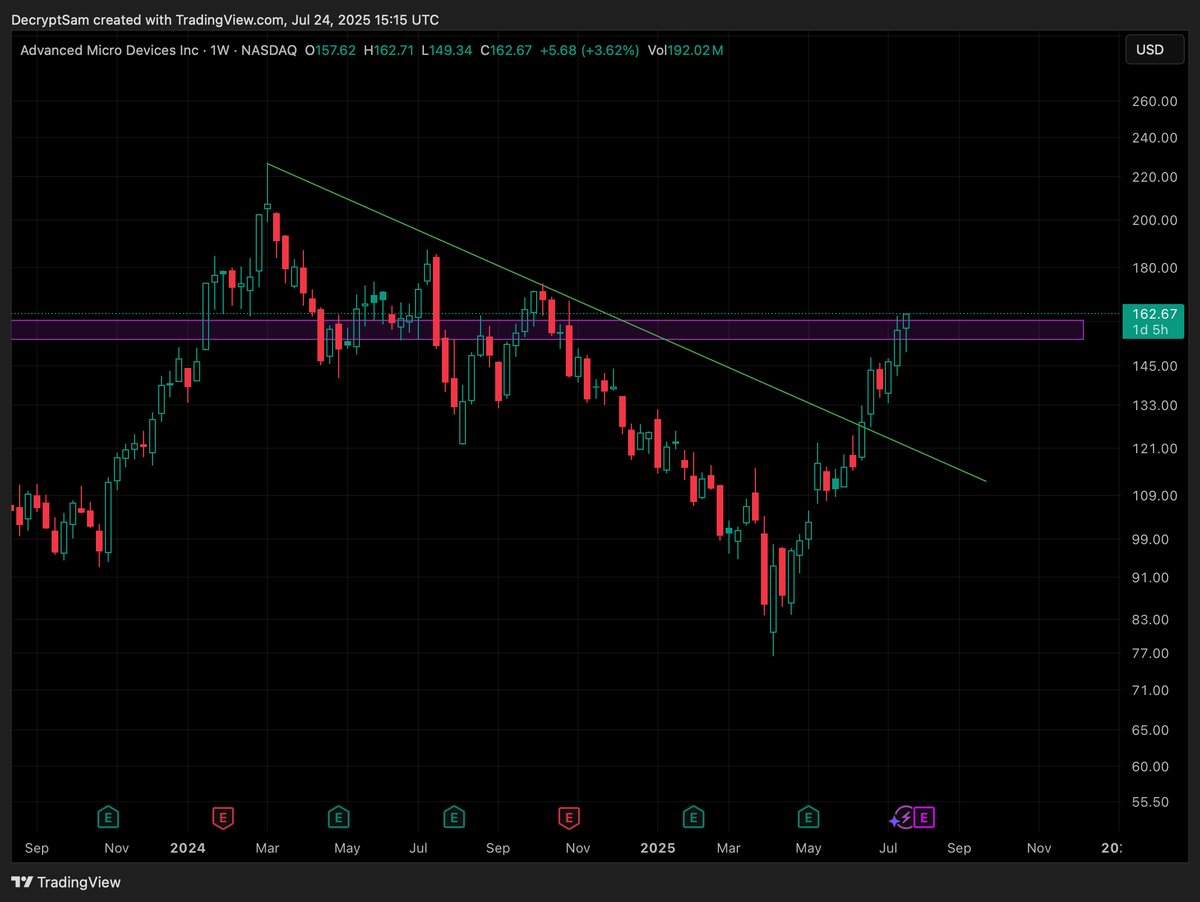Screen dimensions: 1200x902
Task: Open the green earnings marker near November 2023
Action: 108,818
